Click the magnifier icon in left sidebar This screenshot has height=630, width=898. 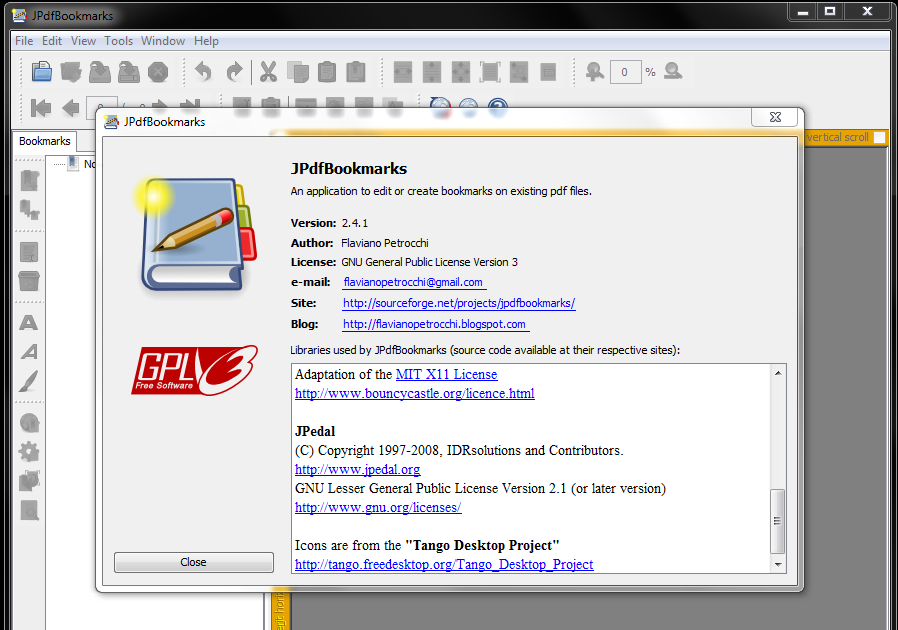[x=29, y=510]
